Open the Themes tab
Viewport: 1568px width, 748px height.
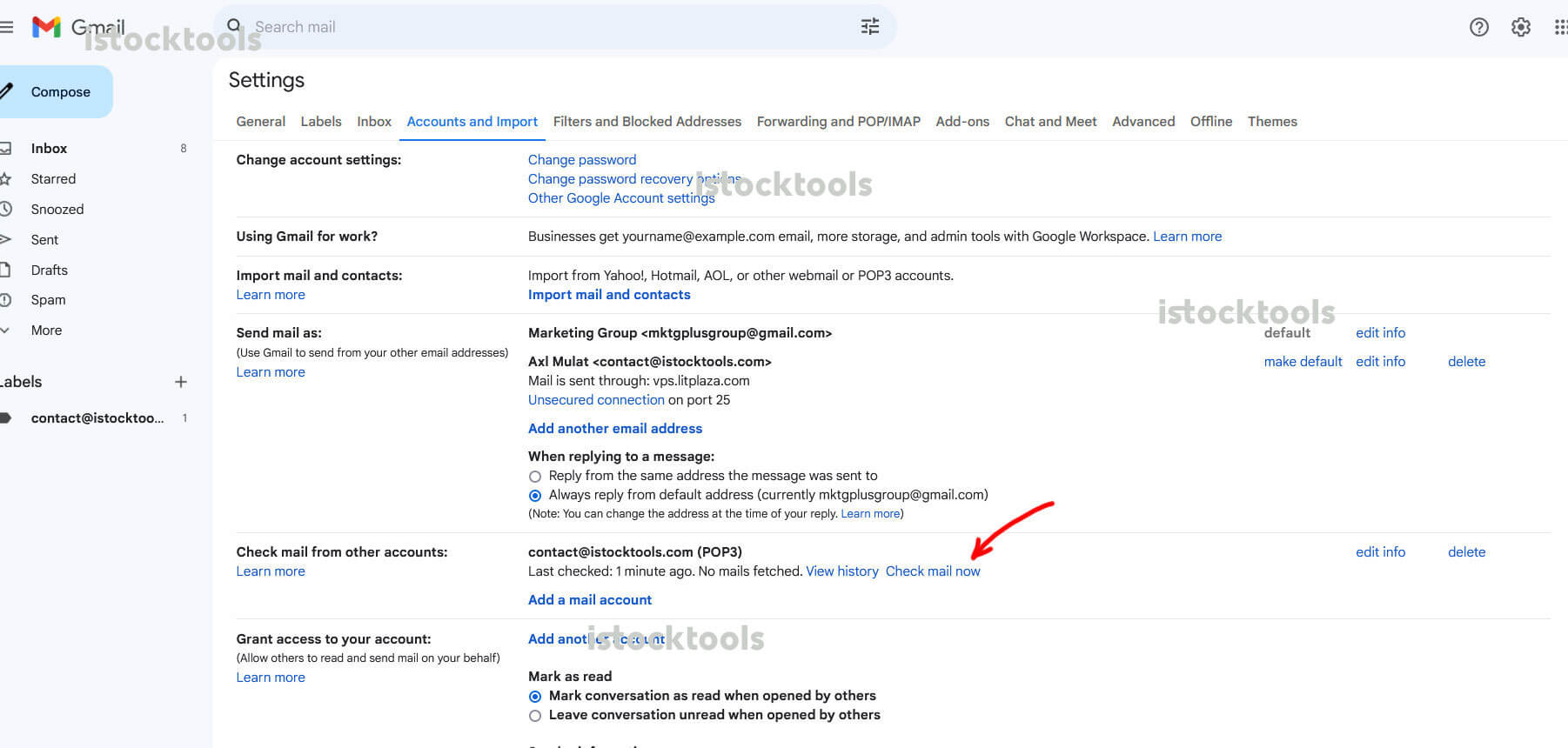click(x=1272, y=122)
